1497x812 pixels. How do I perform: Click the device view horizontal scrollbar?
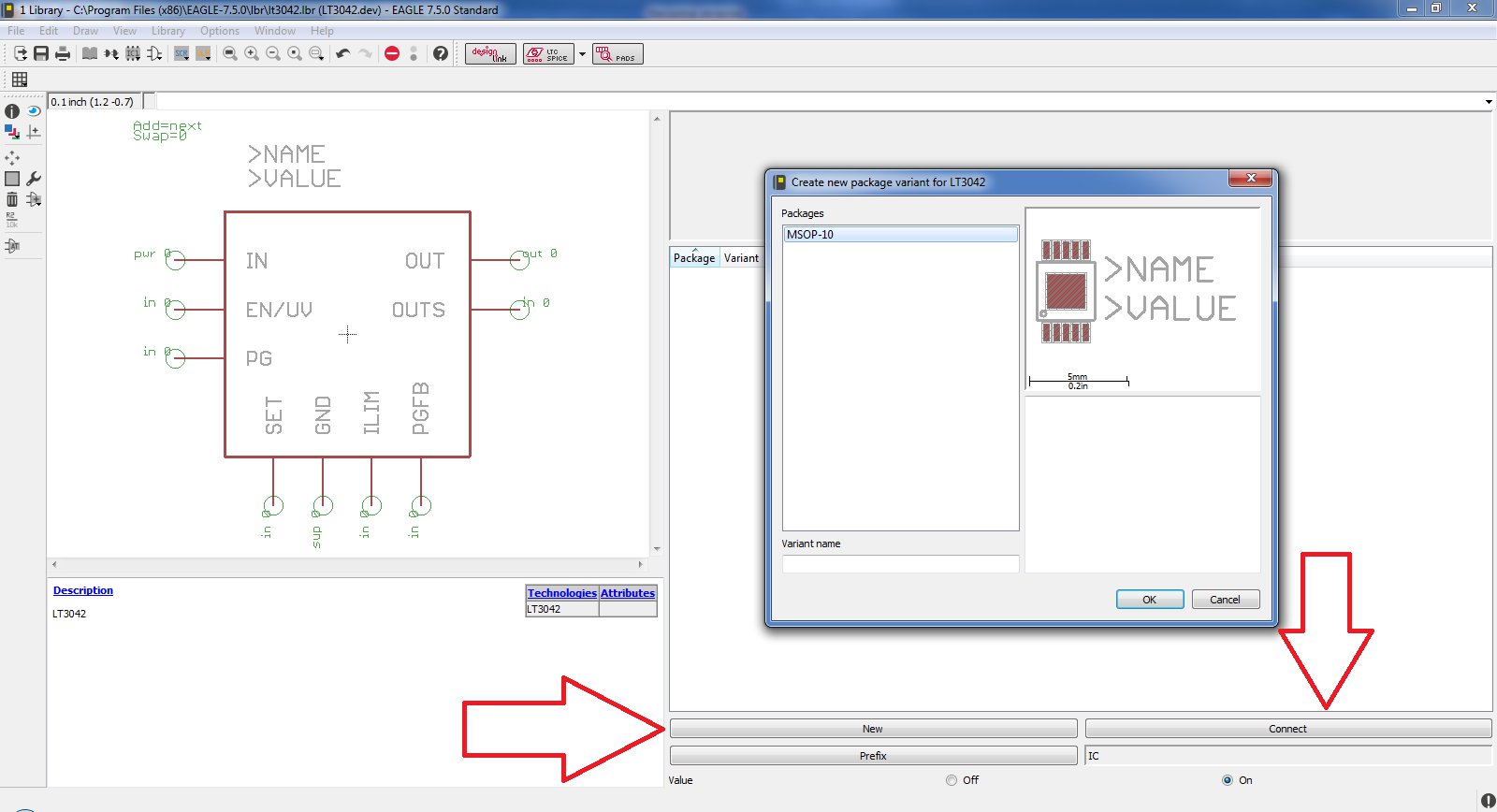coord(347,564)
